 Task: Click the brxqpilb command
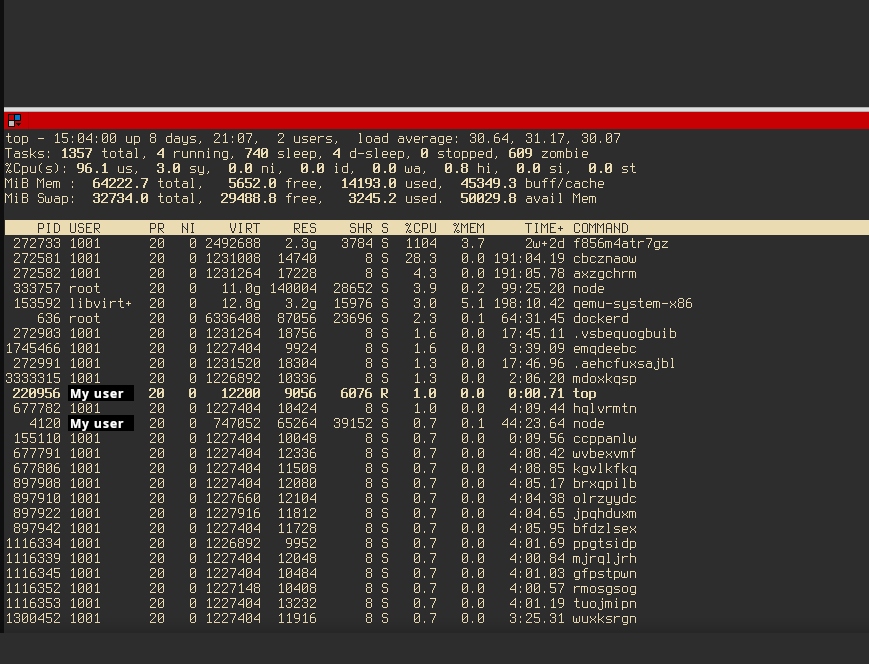click(605, 483)
